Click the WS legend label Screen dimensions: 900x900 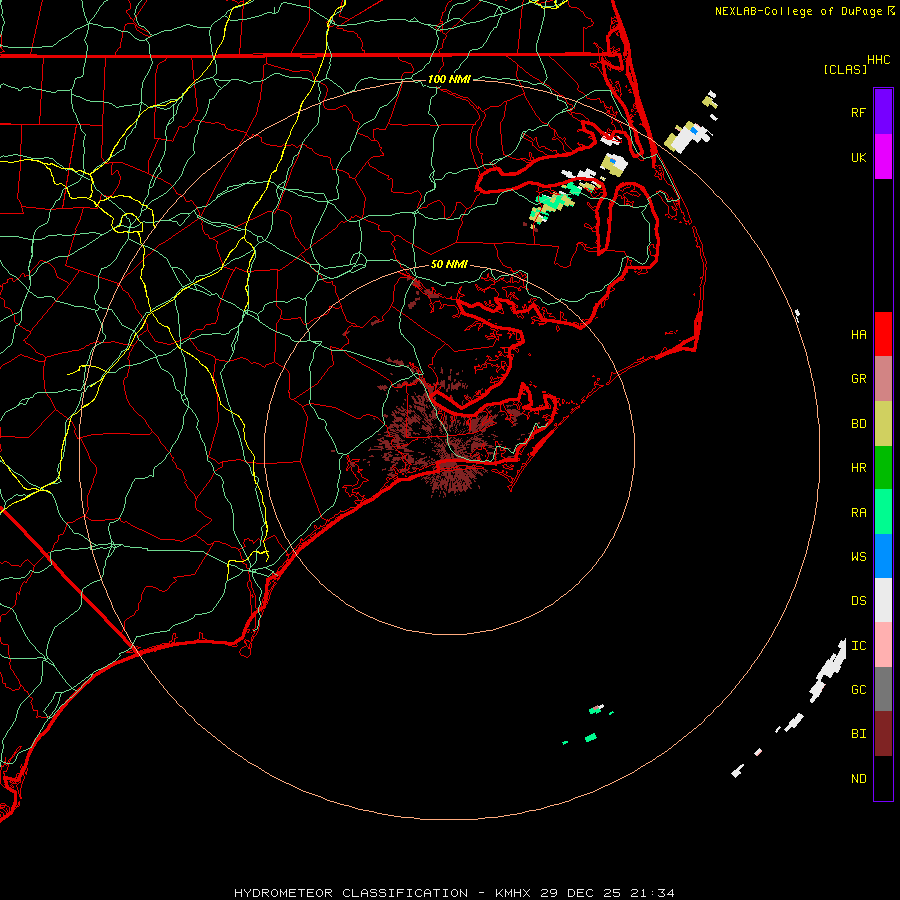[x=858, y=557]
